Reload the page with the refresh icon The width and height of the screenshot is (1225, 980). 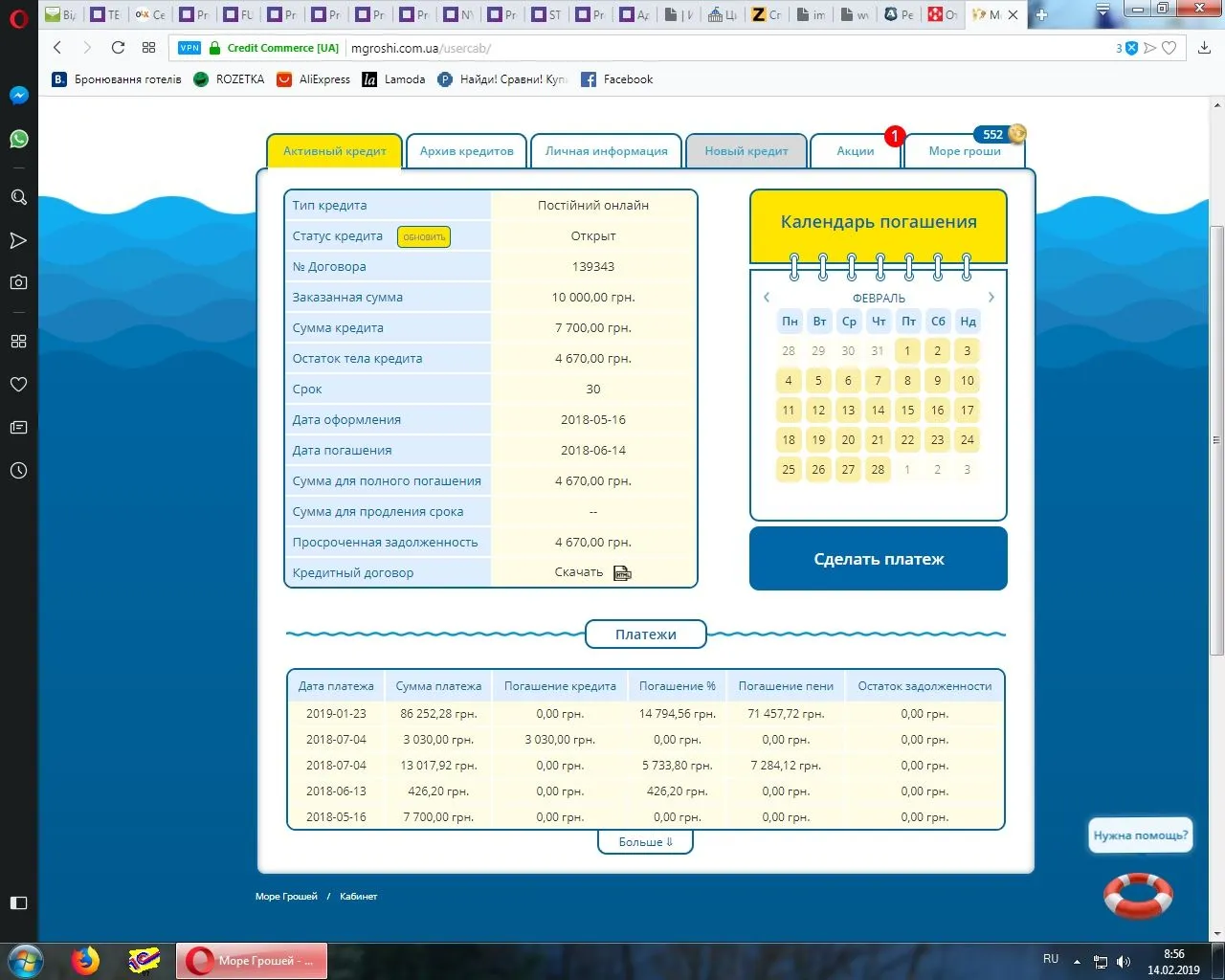coord(118,48)
